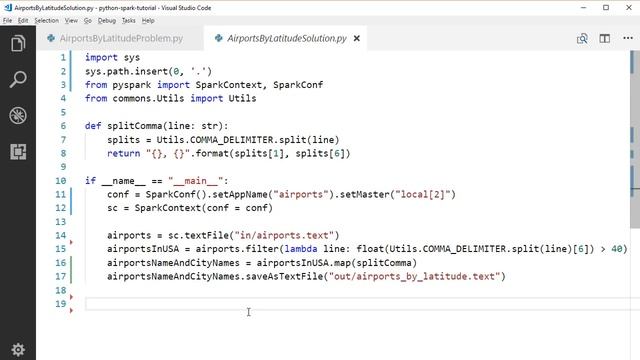The image size is (640, 360).
Task: Click 'SparkContext' in the line 3 import
Action: (x=229, y=85)
